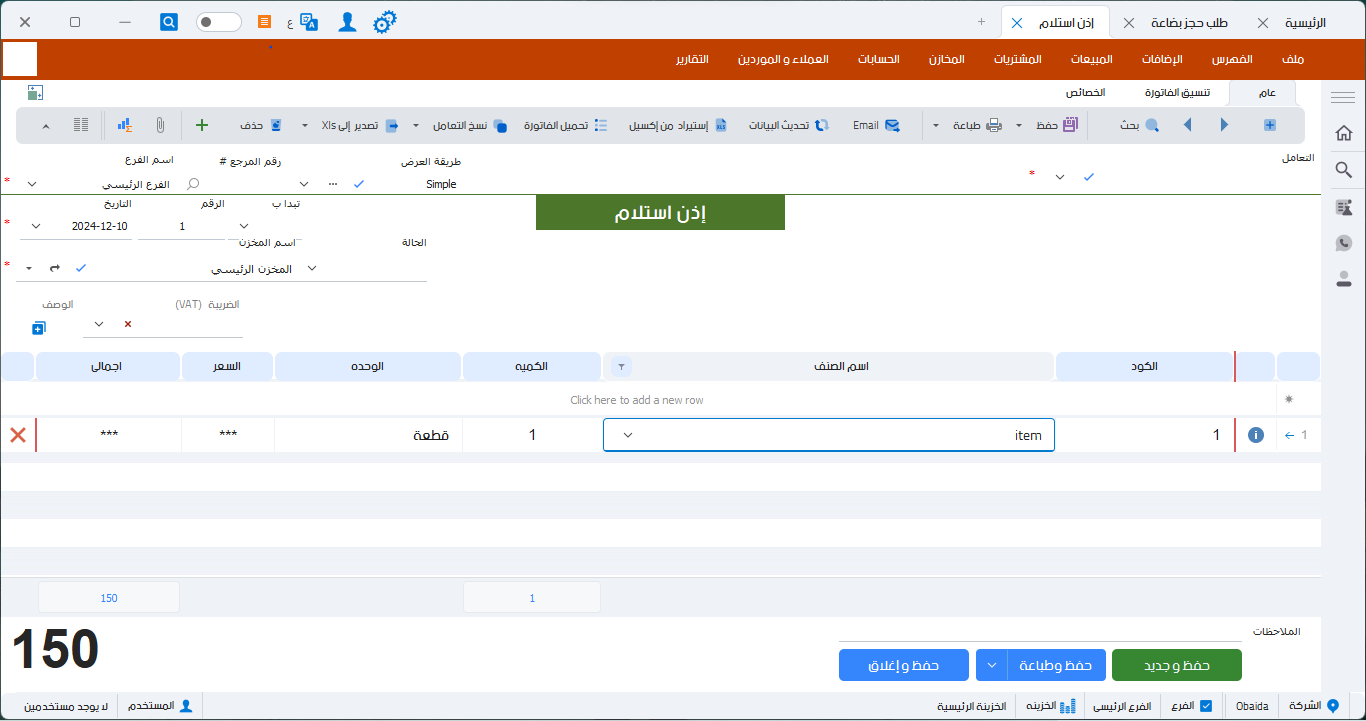Click the blue info icon in row 1
This screenshot has height=721, width=1366.
tap(1256, 435)
